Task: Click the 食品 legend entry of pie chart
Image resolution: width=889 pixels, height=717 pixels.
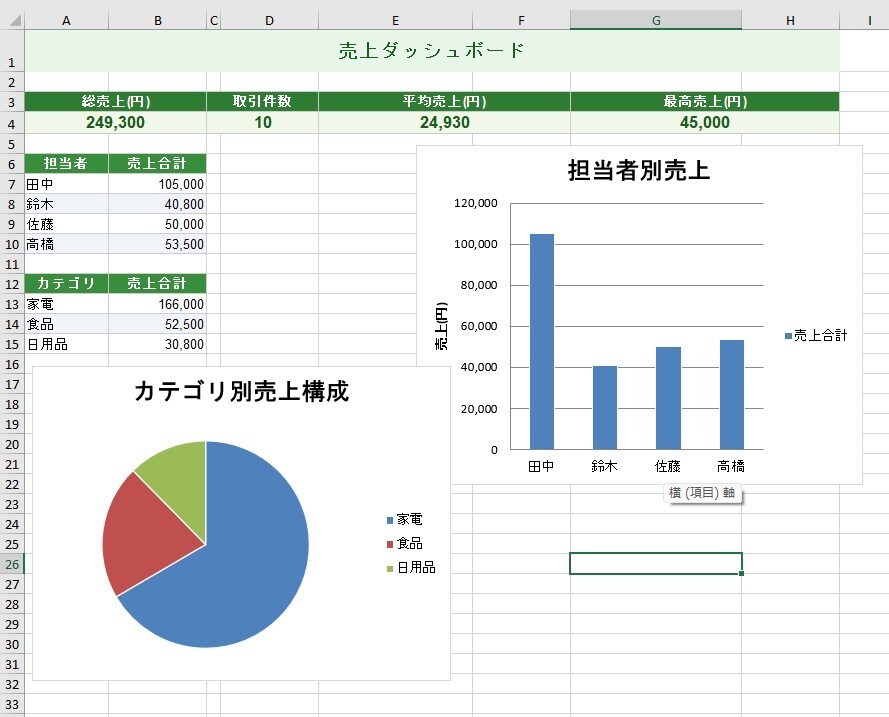Action: click(x=404, y=544)
